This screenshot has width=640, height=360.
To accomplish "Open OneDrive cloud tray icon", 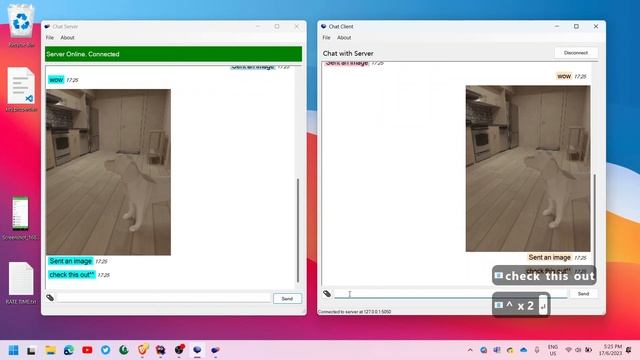I will [x=524, y=350].
